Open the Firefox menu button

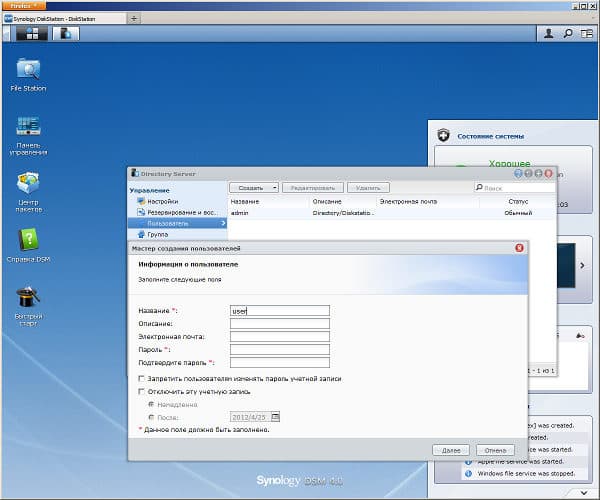[23, 5]
